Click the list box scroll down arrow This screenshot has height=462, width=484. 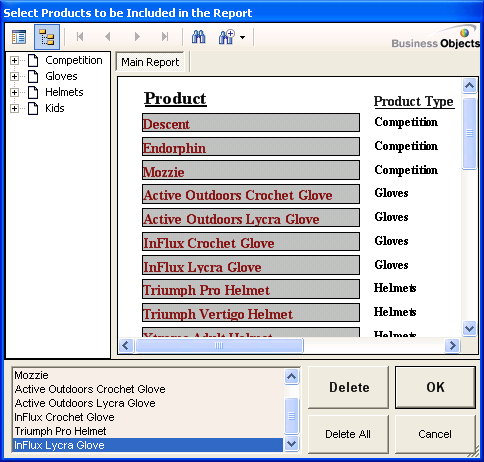[292, 444]
